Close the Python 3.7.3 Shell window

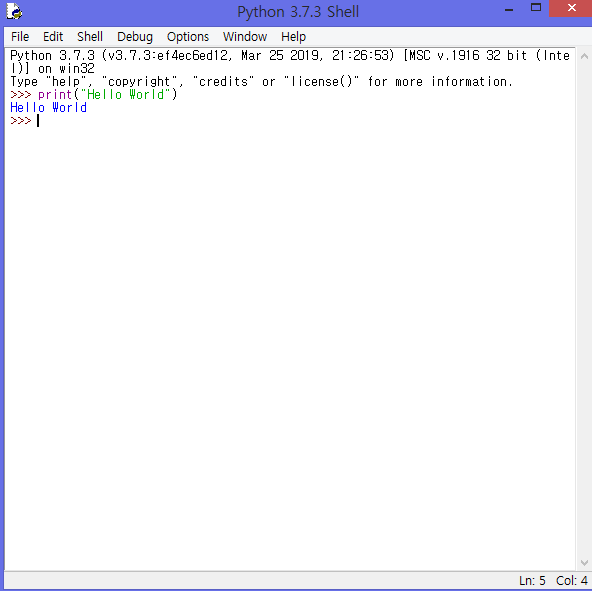point(571,8)
